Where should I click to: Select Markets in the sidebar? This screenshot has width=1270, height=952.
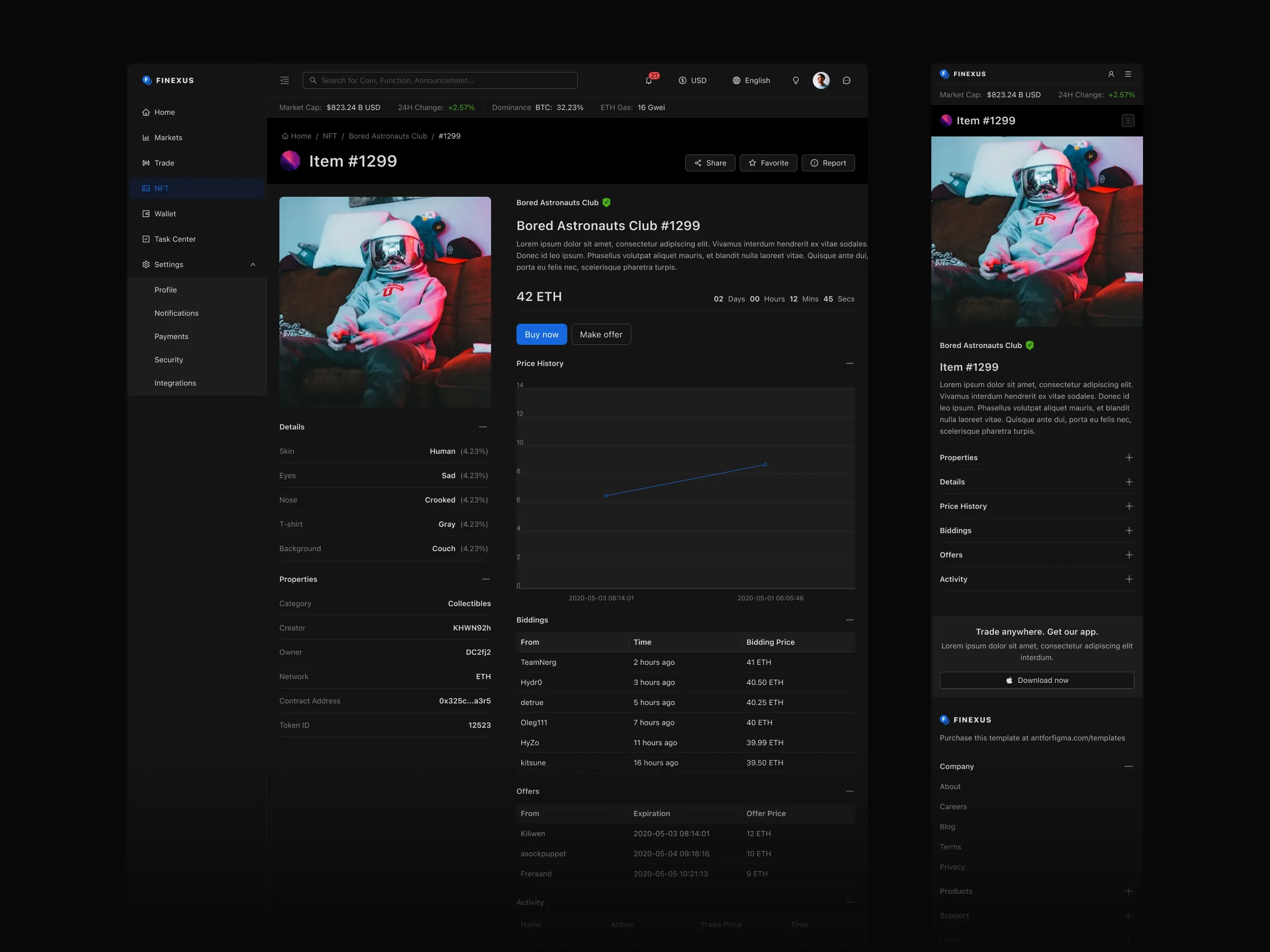(x=169, y=137)
